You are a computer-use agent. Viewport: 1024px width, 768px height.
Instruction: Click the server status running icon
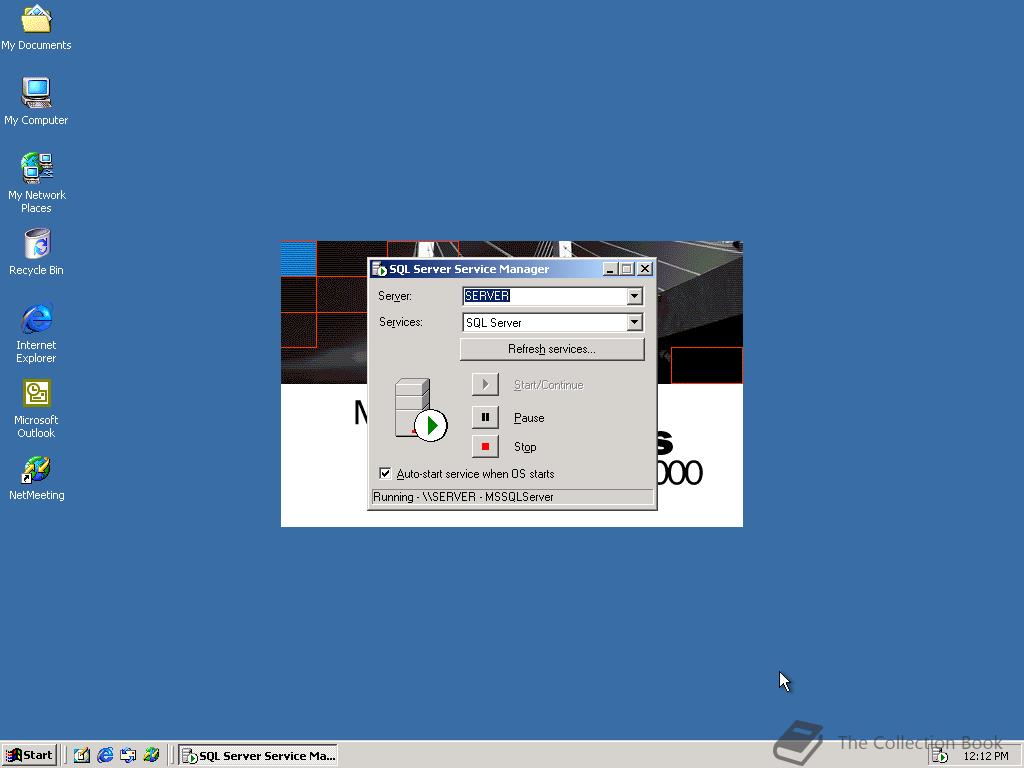click(421, 409)
